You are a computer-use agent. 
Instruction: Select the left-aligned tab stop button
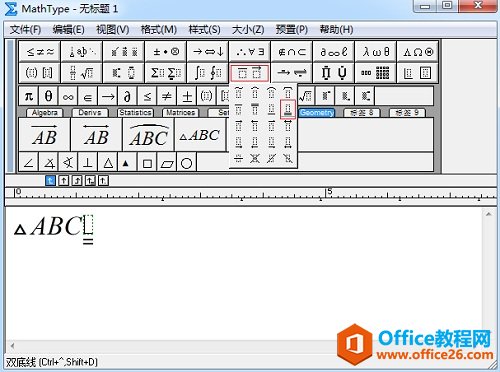[x=50, y=181]
